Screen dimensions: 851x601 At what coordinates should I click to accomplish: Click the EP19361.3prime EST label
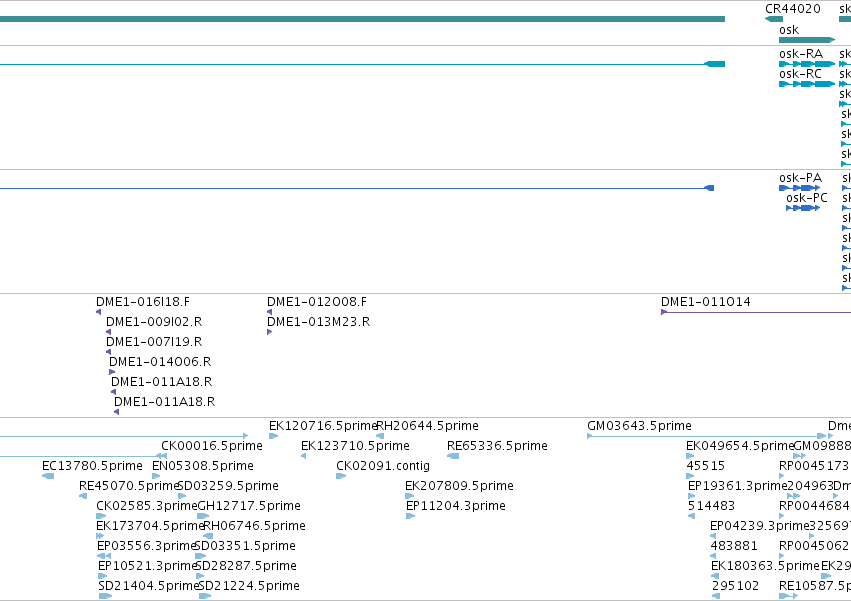click(x=738, y=486)
